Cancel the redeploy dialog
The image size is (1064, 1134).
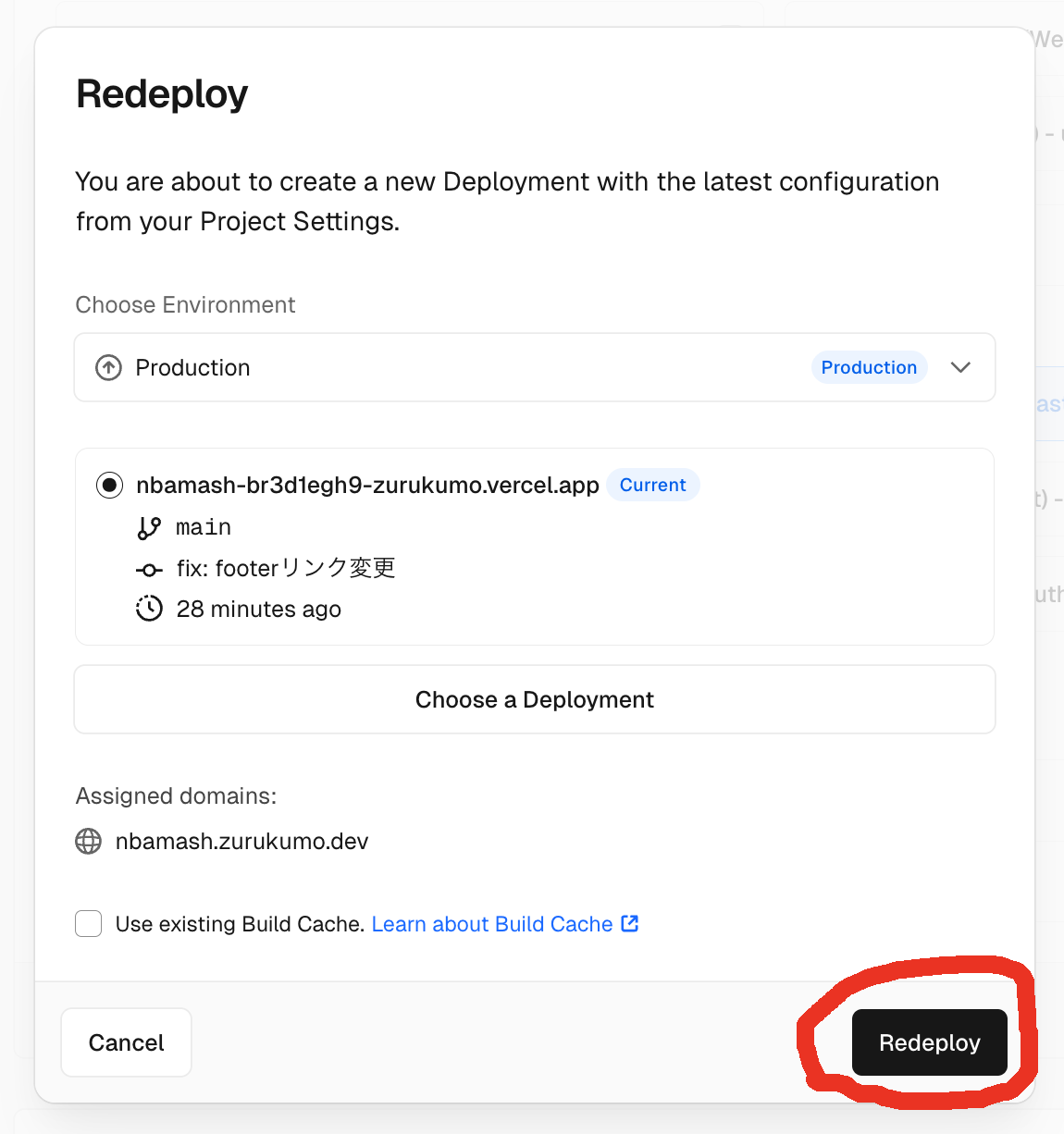pos(127,1042)
